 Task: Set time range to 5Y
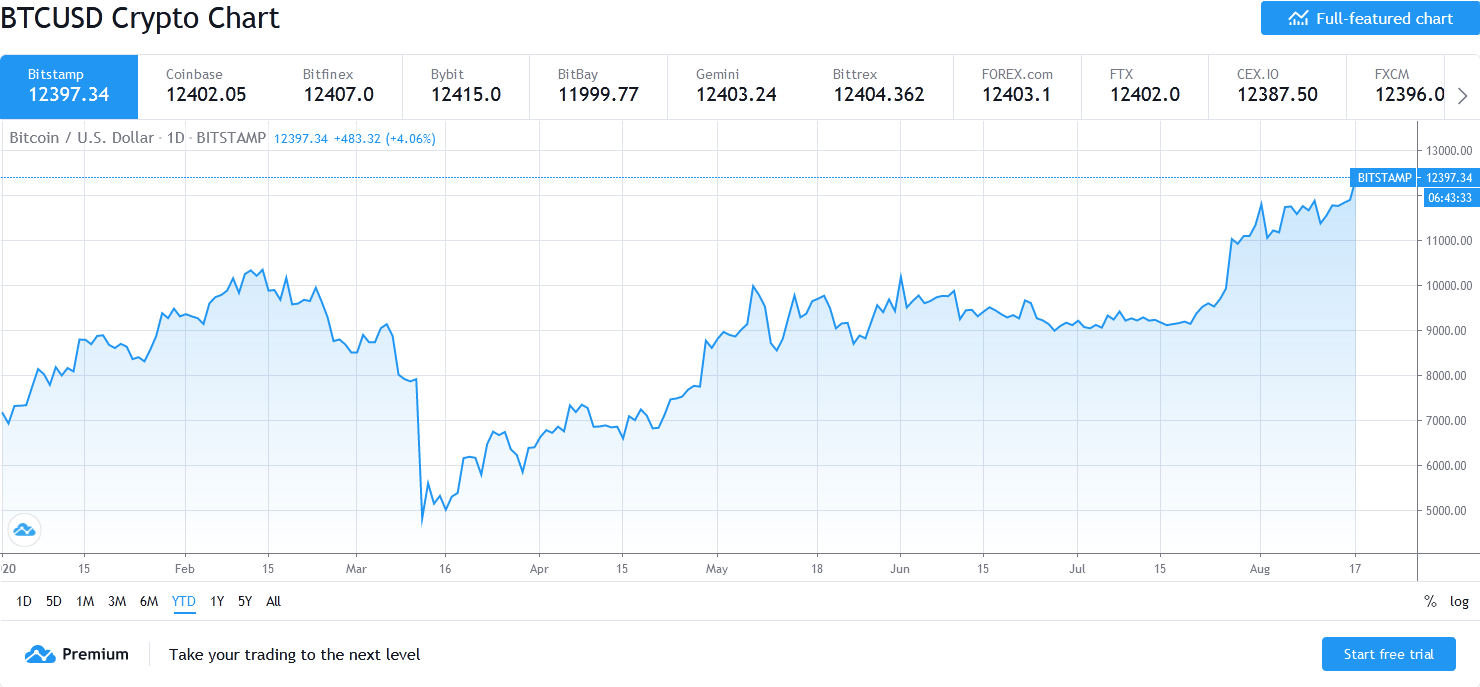click(x=245, y=601)
